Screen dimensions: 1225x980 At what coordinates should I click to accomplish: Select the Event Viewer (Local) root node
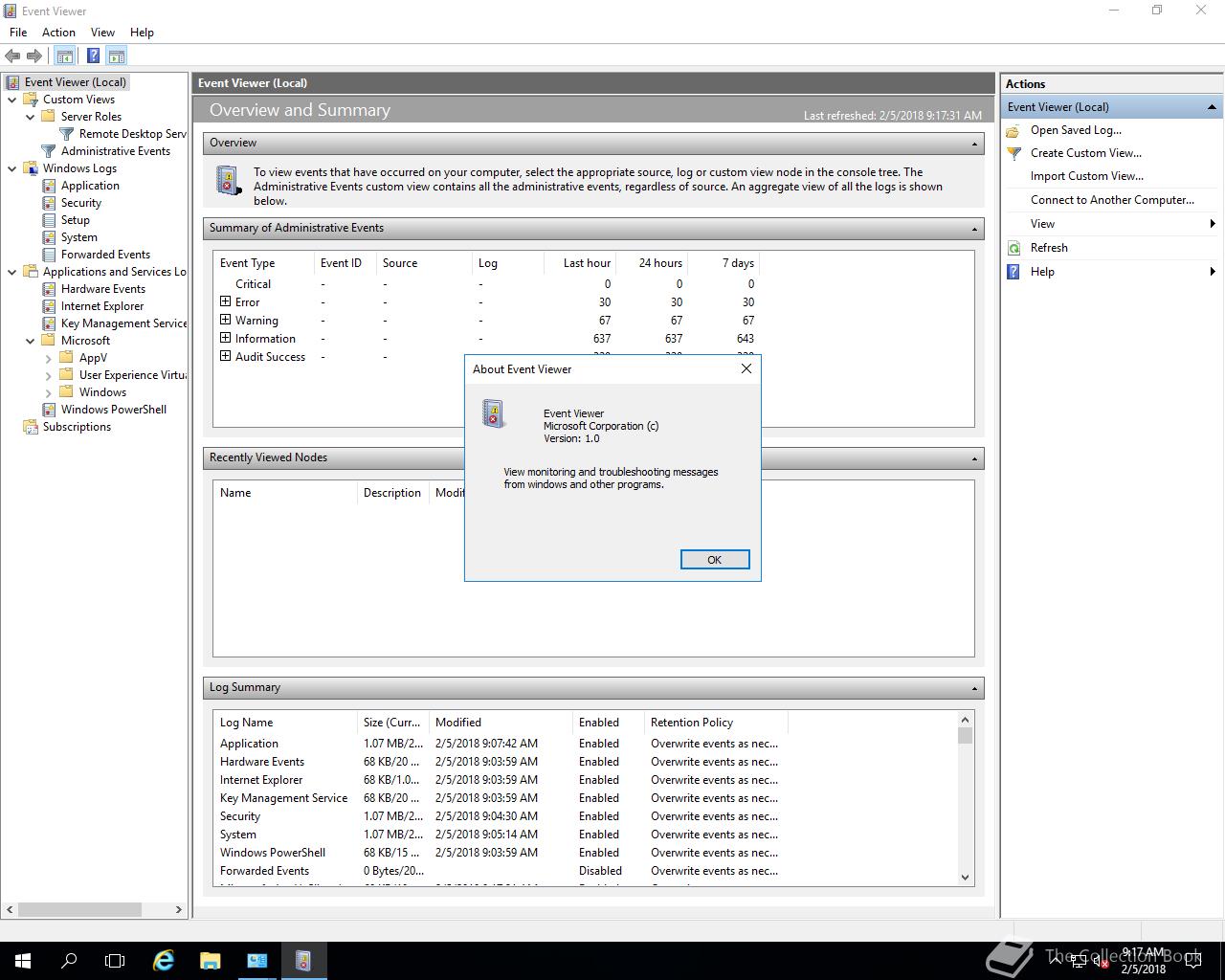[x=76, y=82]
